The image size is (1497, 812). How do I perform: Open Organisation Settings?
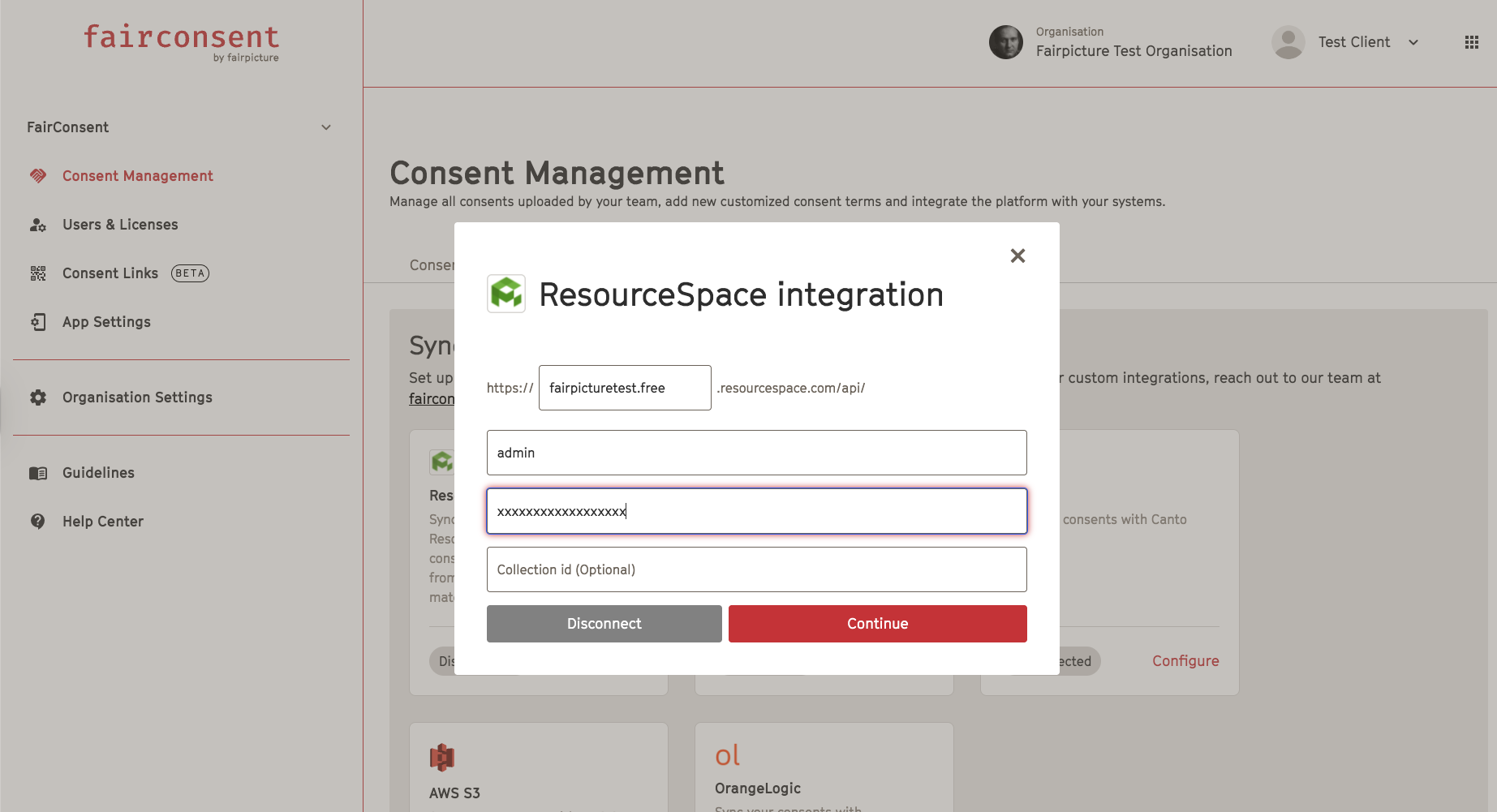(x=137, y=397)
